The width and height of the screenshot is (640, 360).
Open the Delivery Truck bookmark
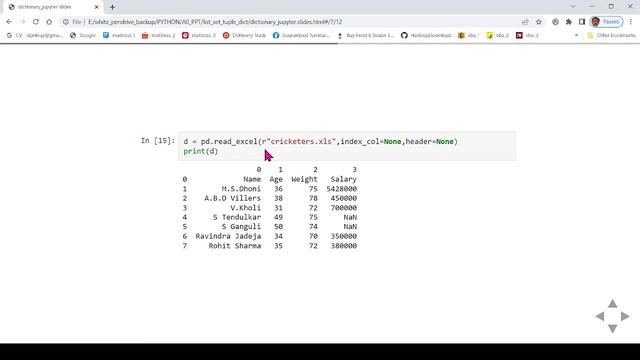click(244, 36)
